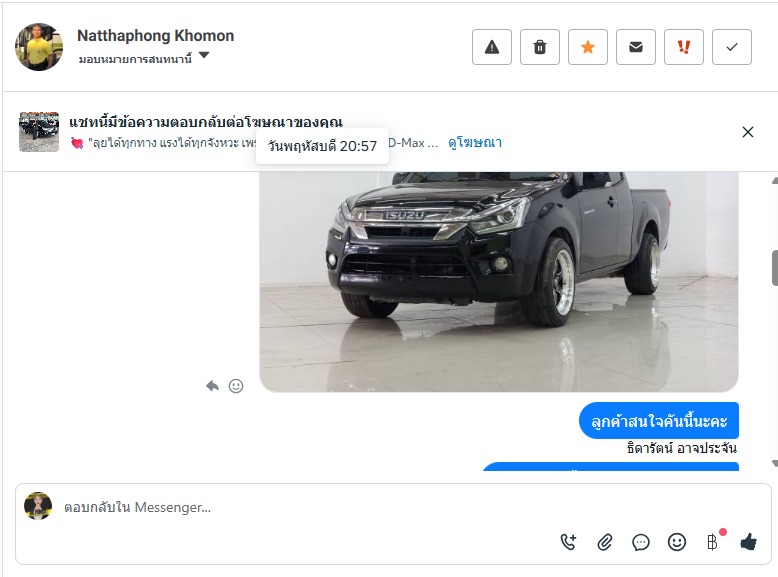Click the ad thumbnail in the banner

point(39,132)
